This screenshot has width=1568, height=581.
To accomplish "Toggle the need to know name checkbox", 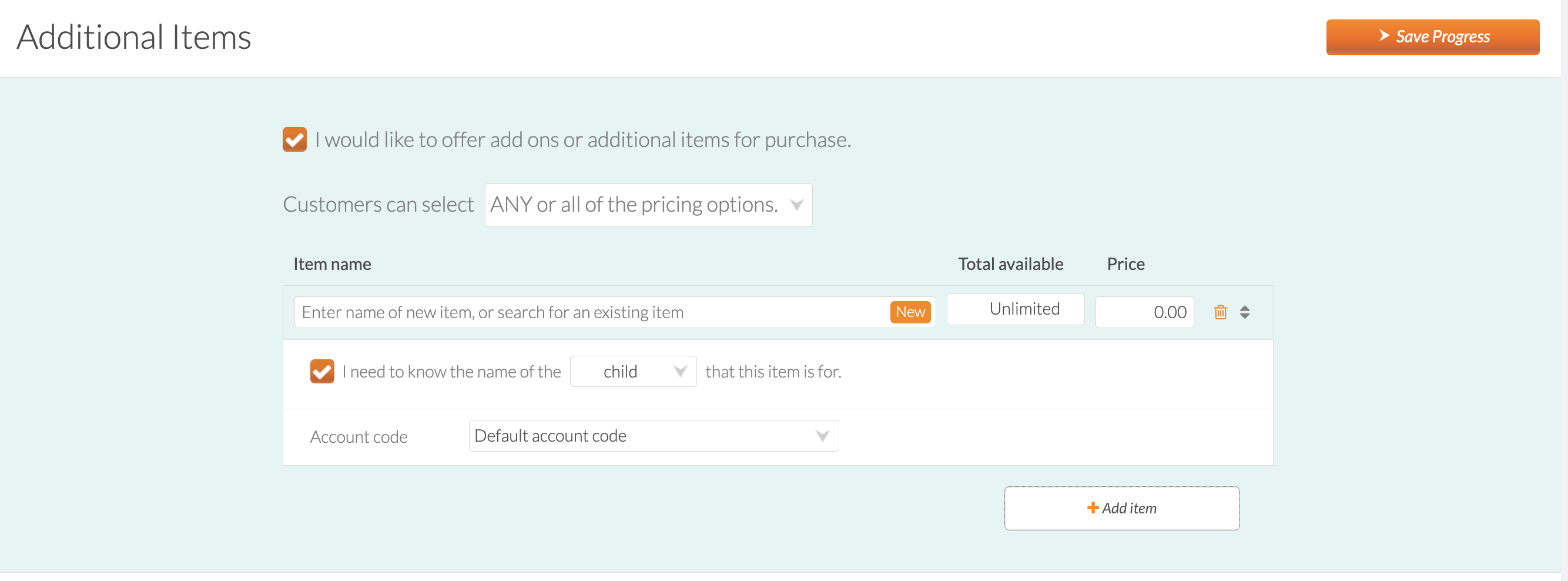I will point(322,372).
